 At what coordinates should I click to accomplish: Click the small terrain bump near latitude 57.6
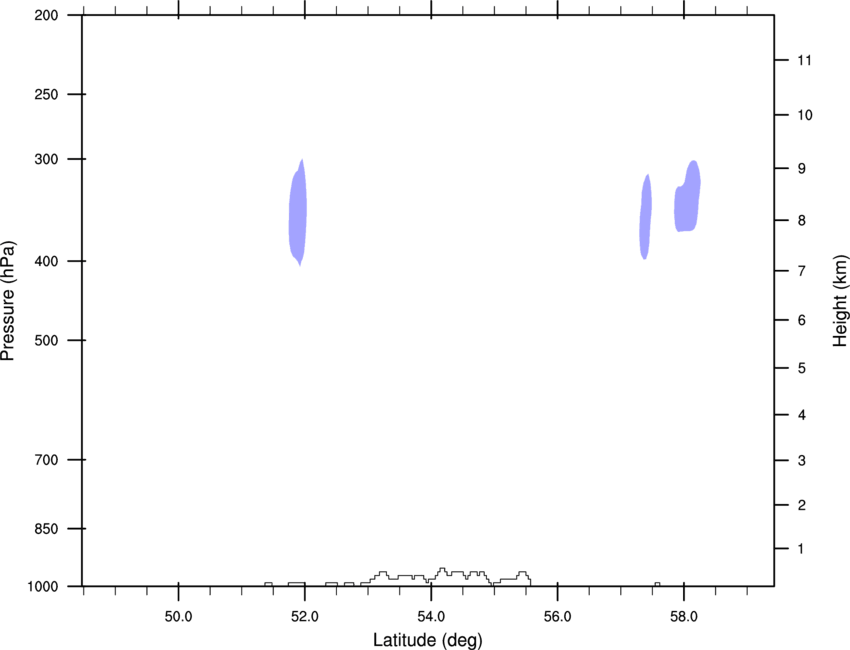[657, 584]
